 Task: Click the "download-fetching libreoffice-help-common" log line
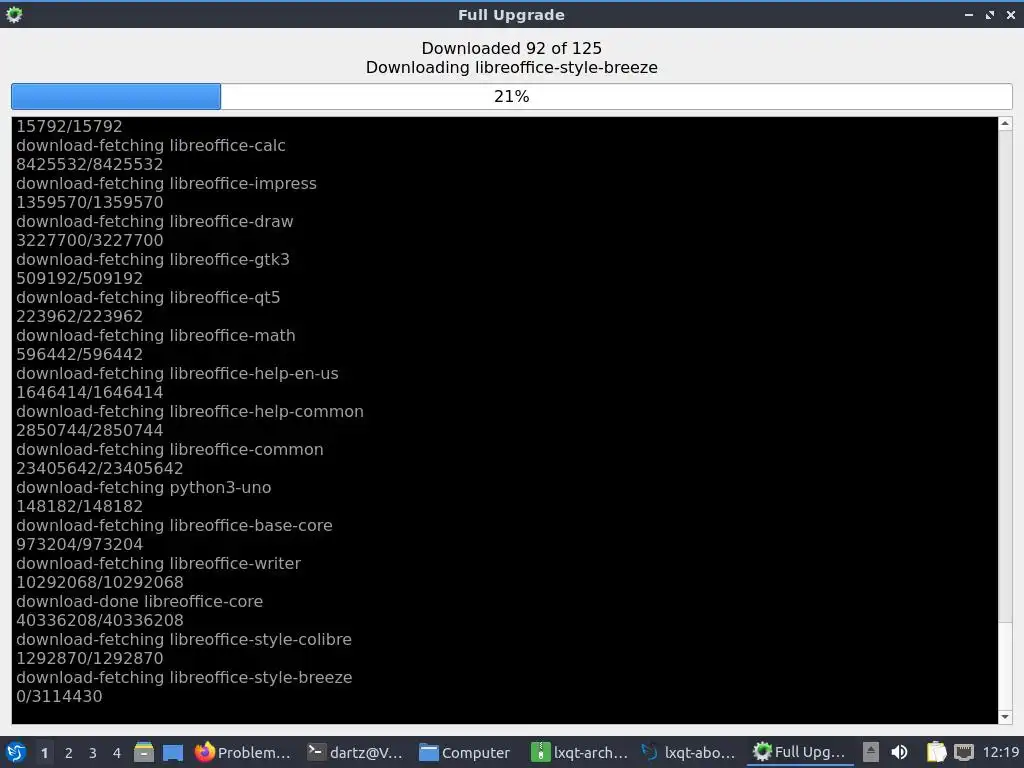coord(190,411)
